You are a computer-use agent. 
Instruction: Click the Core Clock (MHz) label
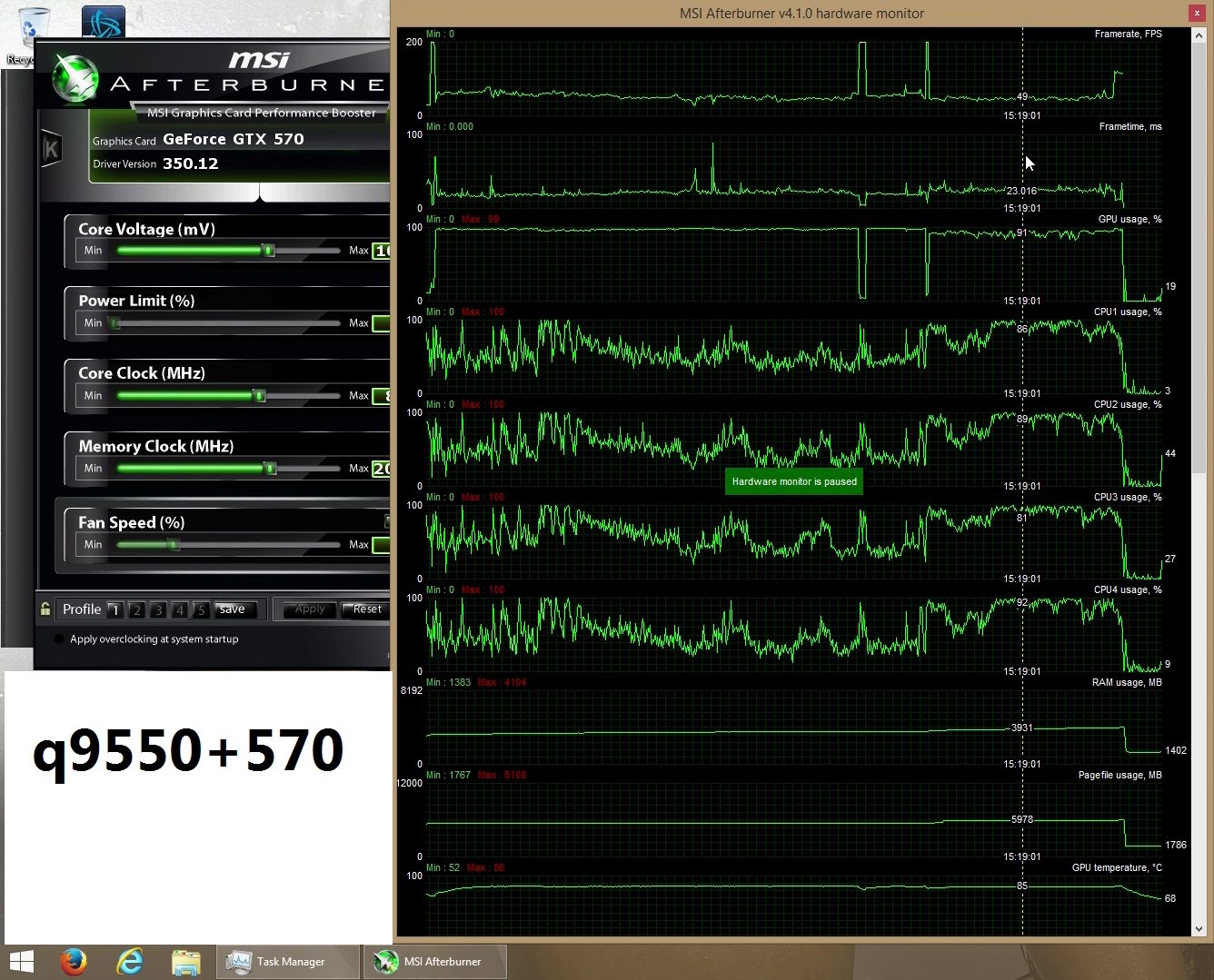point(142,374)
